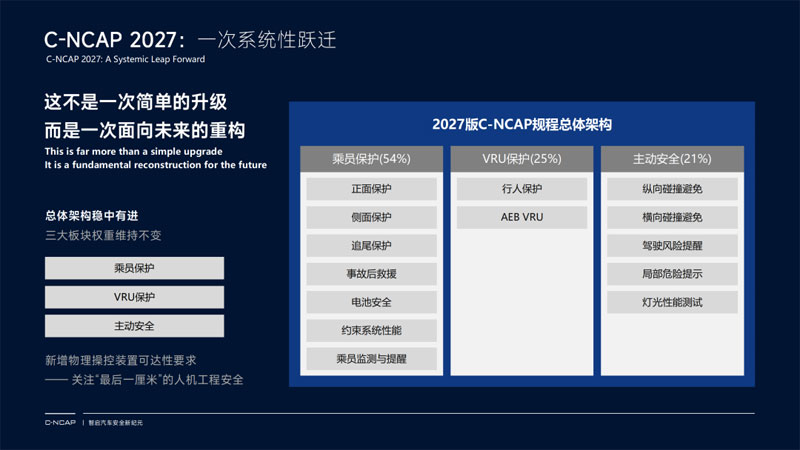
Task: Click the 行人保护 item
Action: click(521, 189)
